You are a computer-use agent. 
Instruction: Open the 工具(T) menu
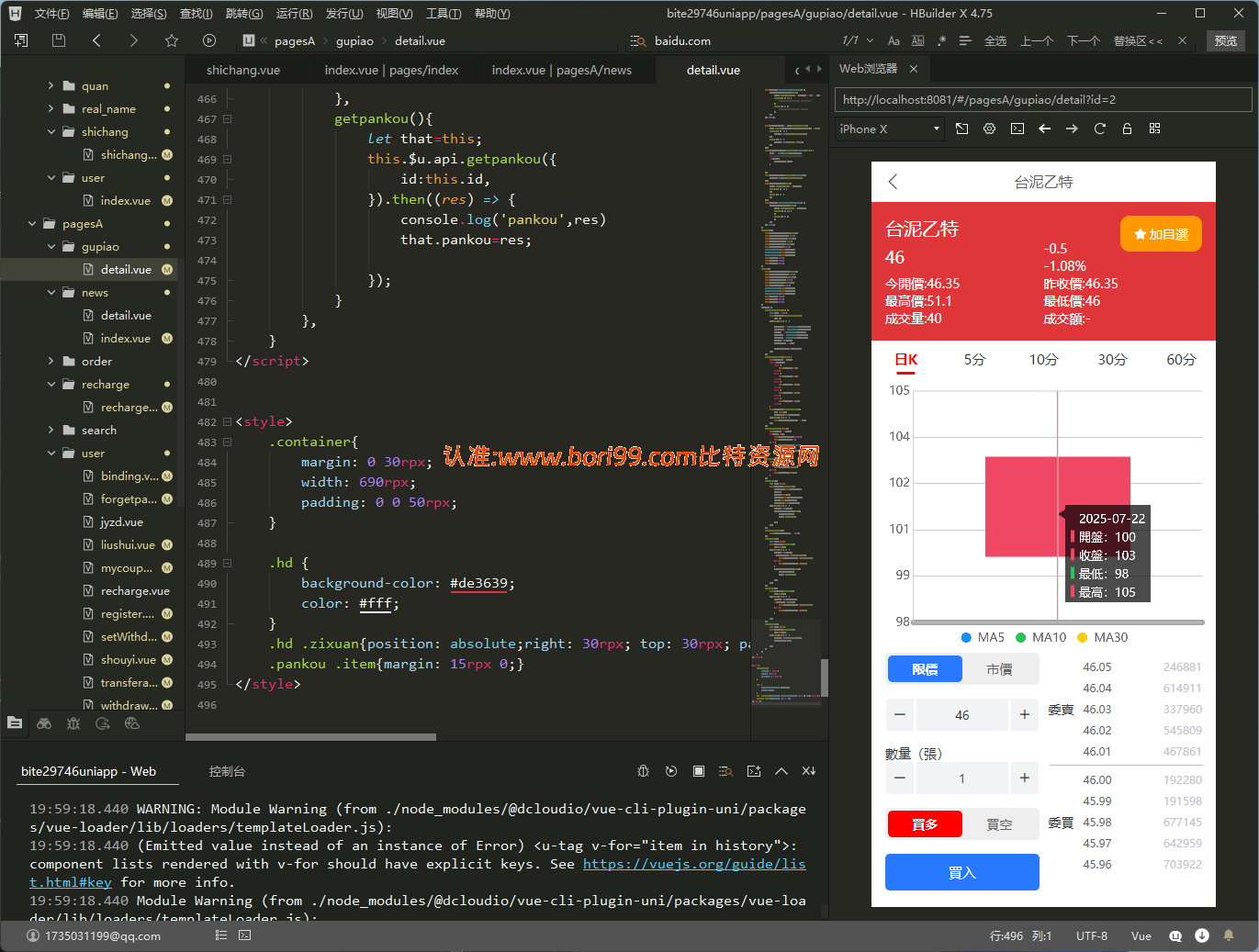(x=444, y=14)
